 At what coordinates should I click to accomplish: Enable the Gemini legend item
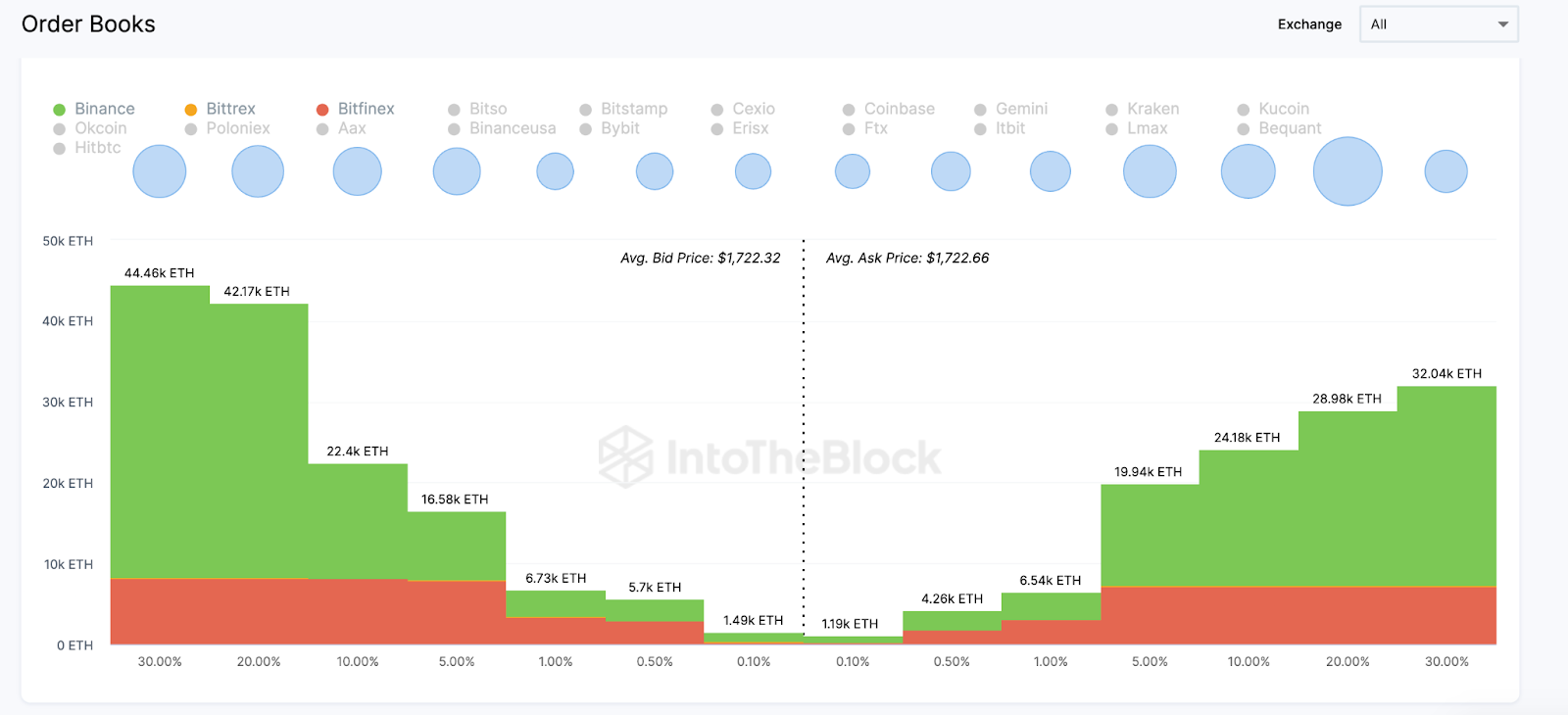(1012, 109)
